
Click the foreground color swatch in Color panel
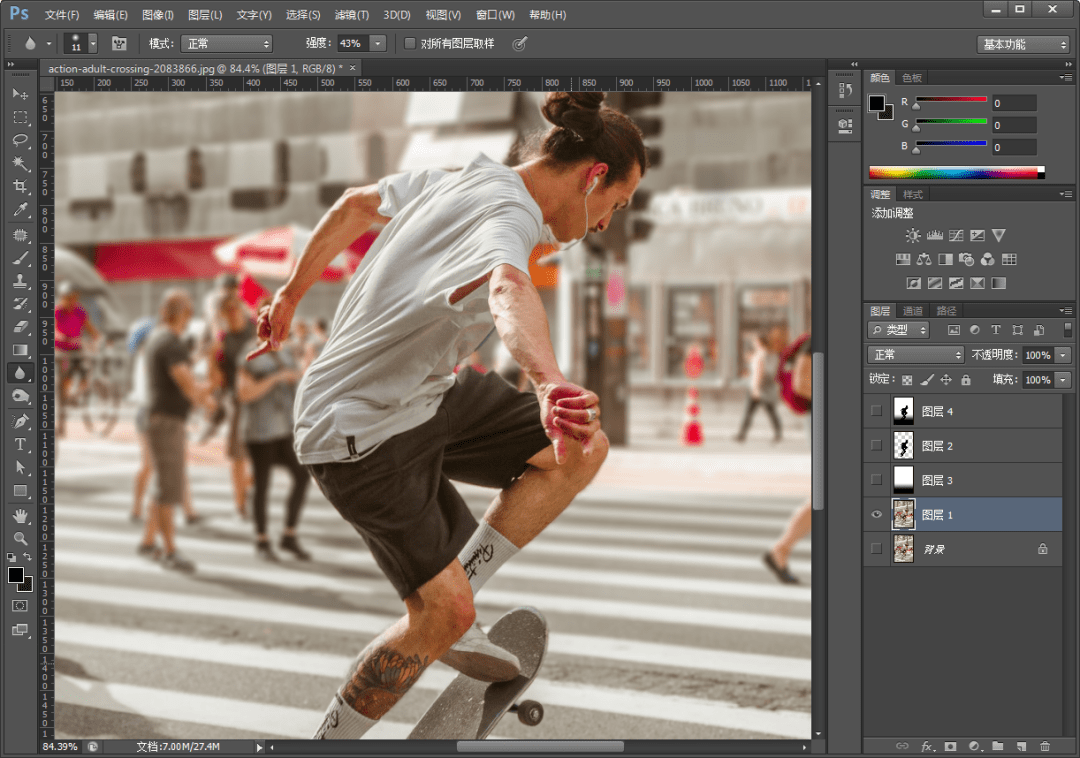tap(877, 103)
